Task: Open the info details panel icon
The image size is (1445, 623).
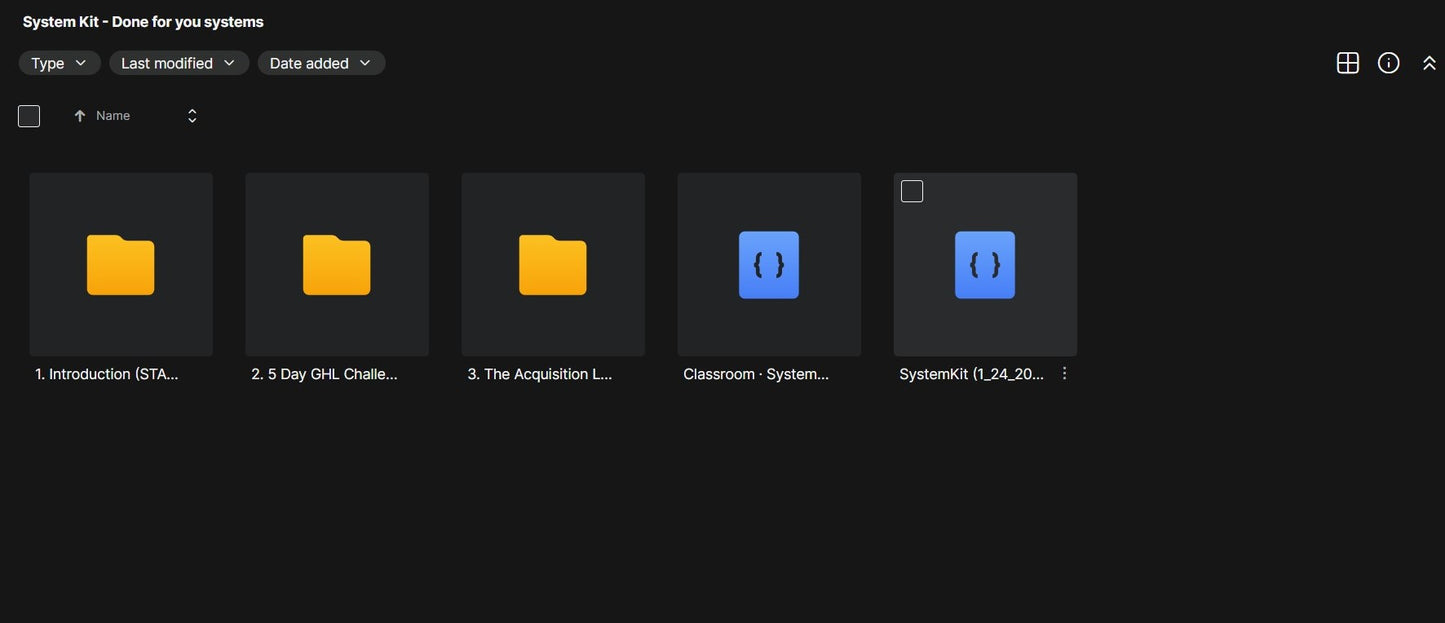Action: pos(1389,63)
